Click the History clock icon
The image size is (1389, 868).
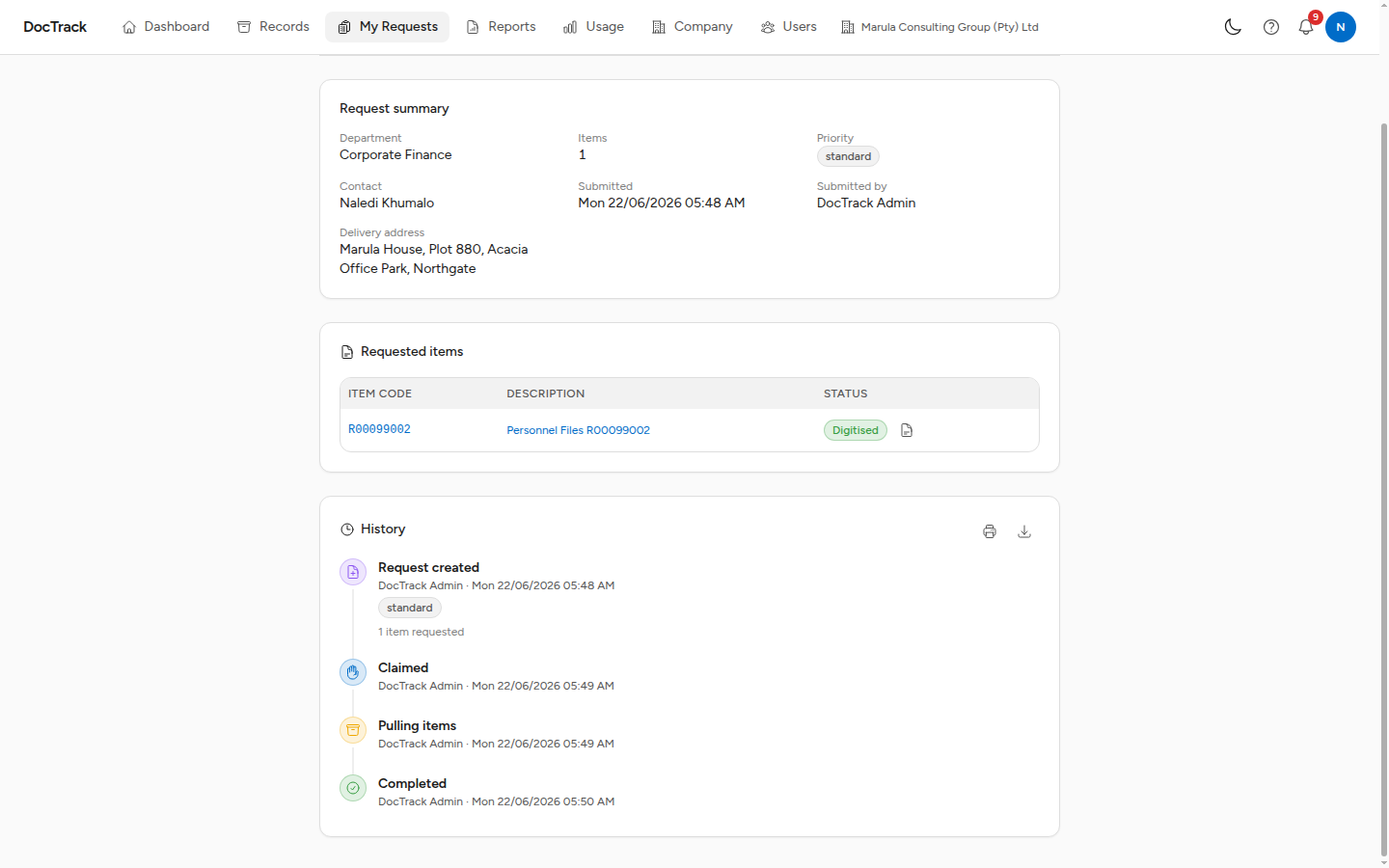click(x=347, y=529)
